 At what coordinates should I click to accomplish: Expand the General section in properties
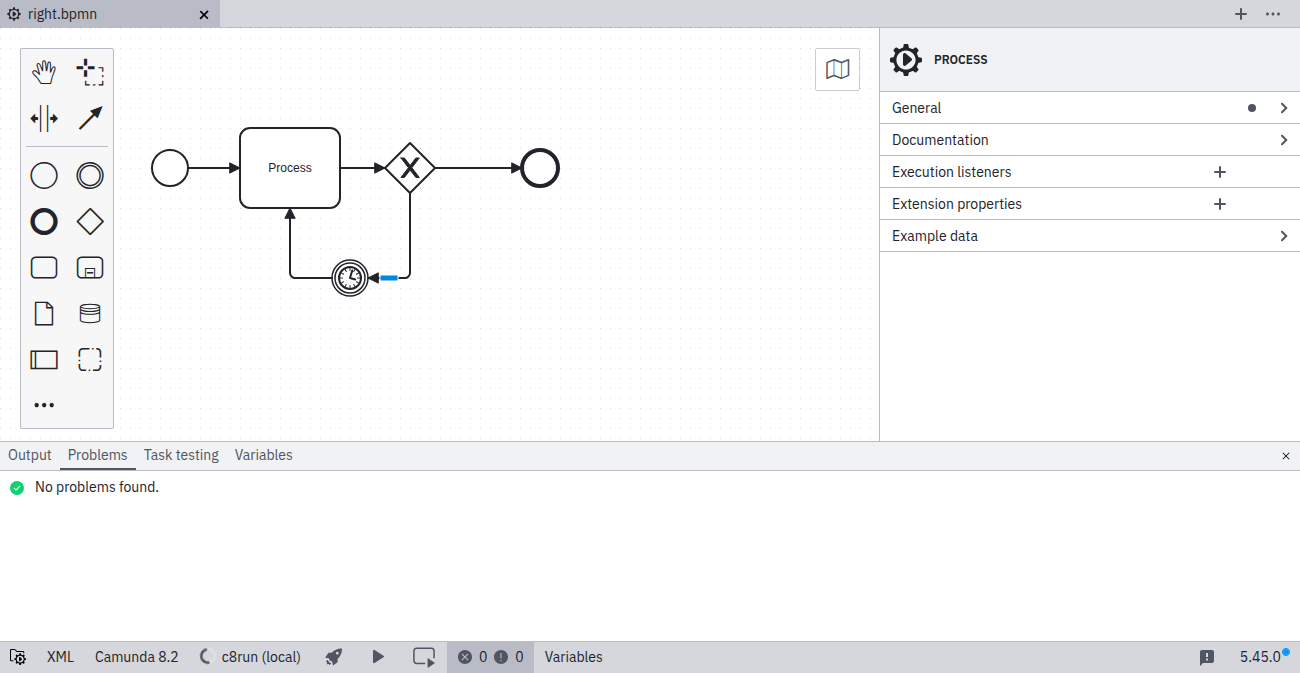pyautogui.click(x=1284, y=107)
